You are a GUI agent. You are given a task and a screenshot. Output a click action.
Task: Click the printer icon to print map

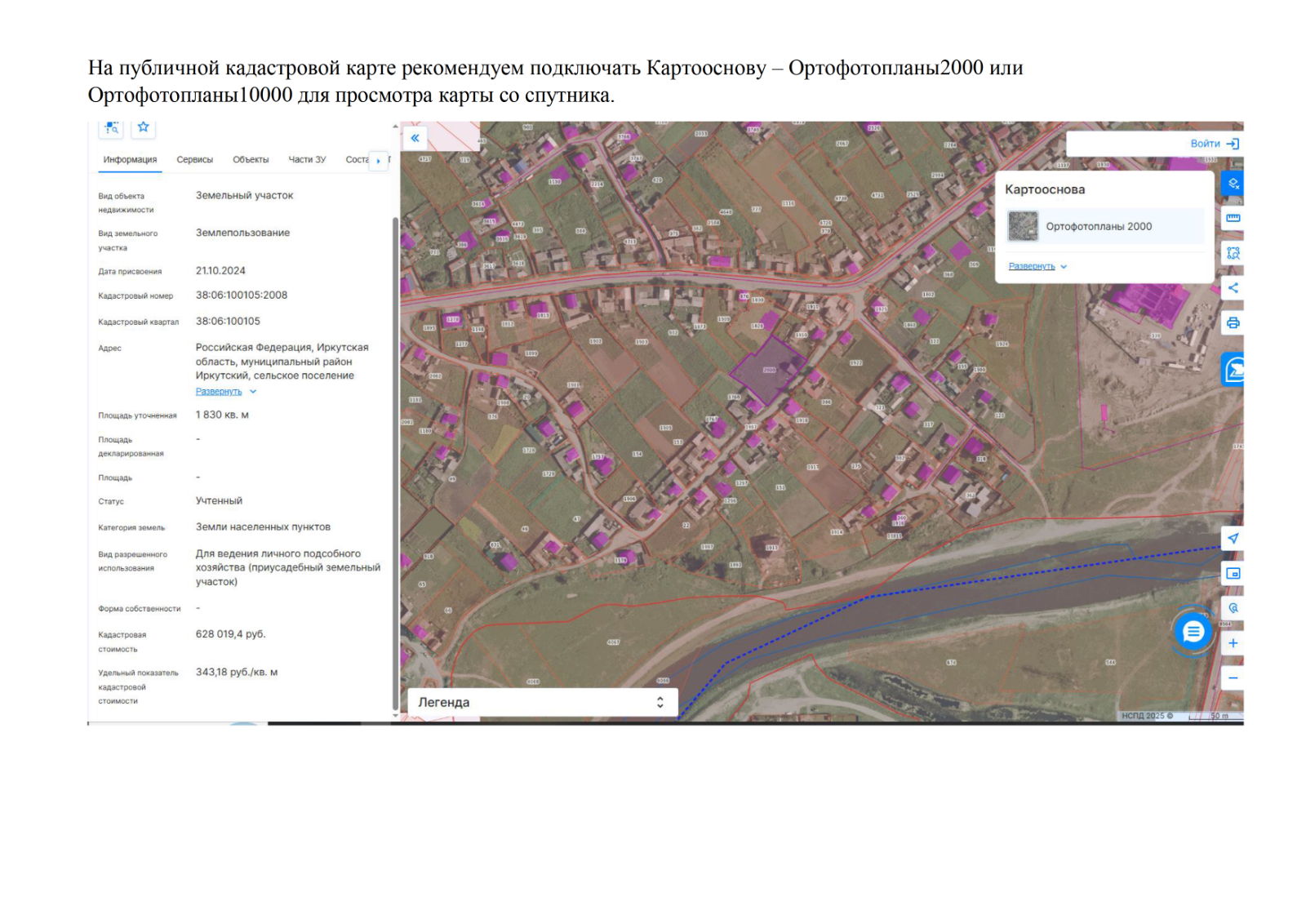click(1233, 323)
